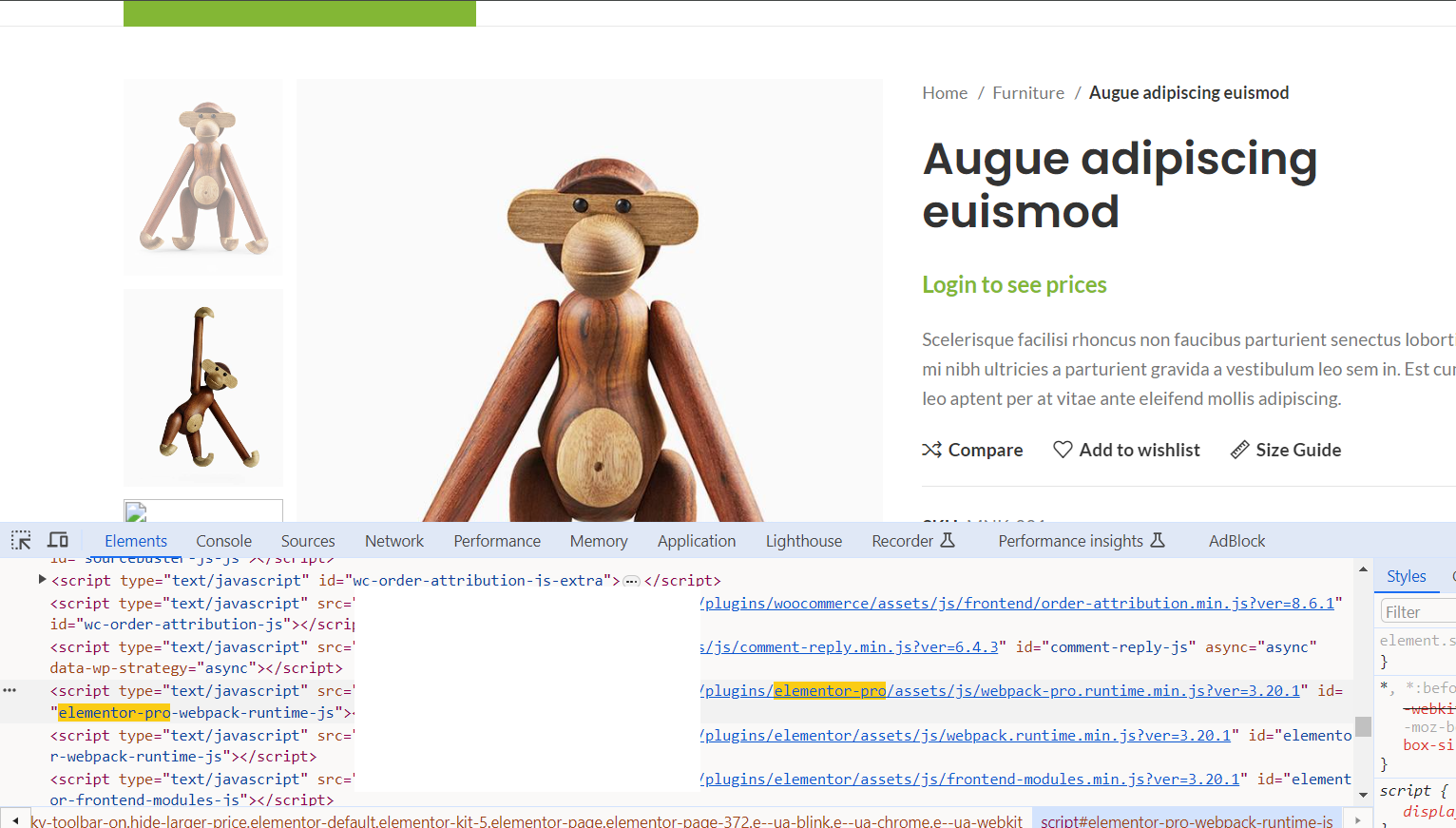Click the DOM tree scrollbar up arrow
Screen dimensions: 1456x828
(1363, 568)
